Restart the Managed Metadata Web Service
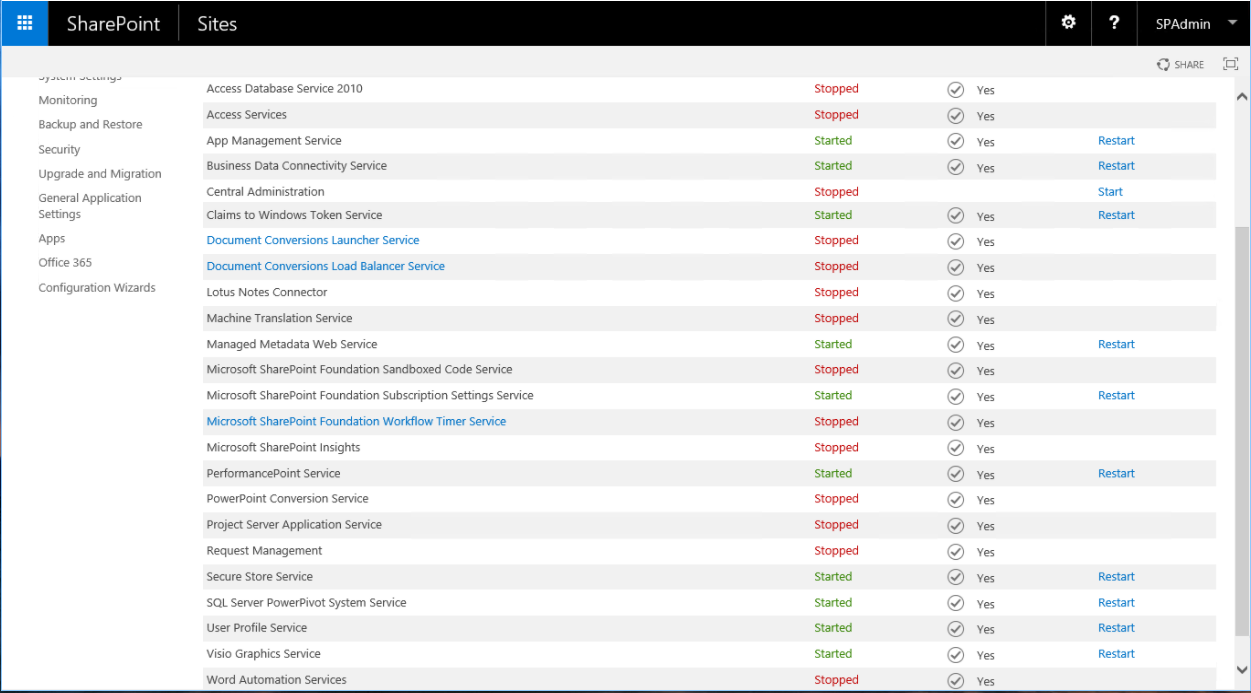 tap(1116, 344)
